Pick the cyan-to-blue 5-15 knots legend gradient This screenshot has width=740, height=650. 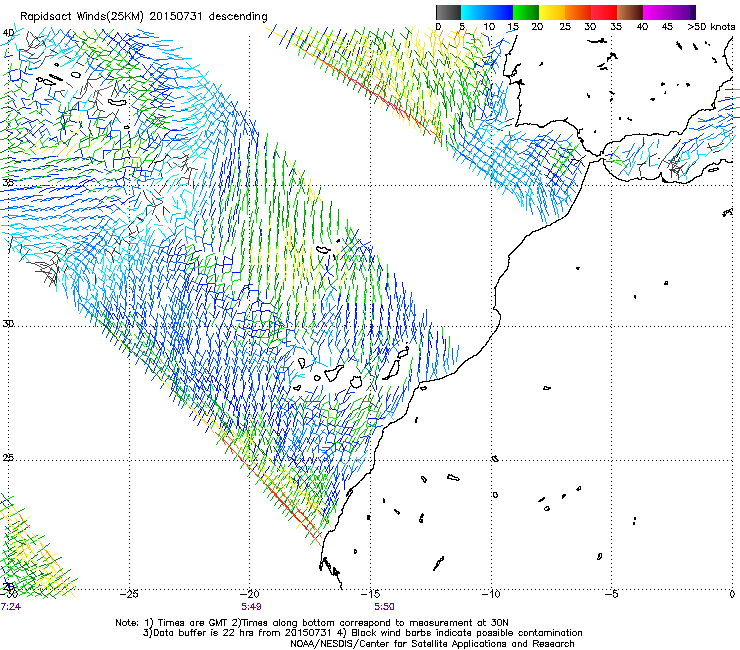pyautogui.click(x=487, y=12)
